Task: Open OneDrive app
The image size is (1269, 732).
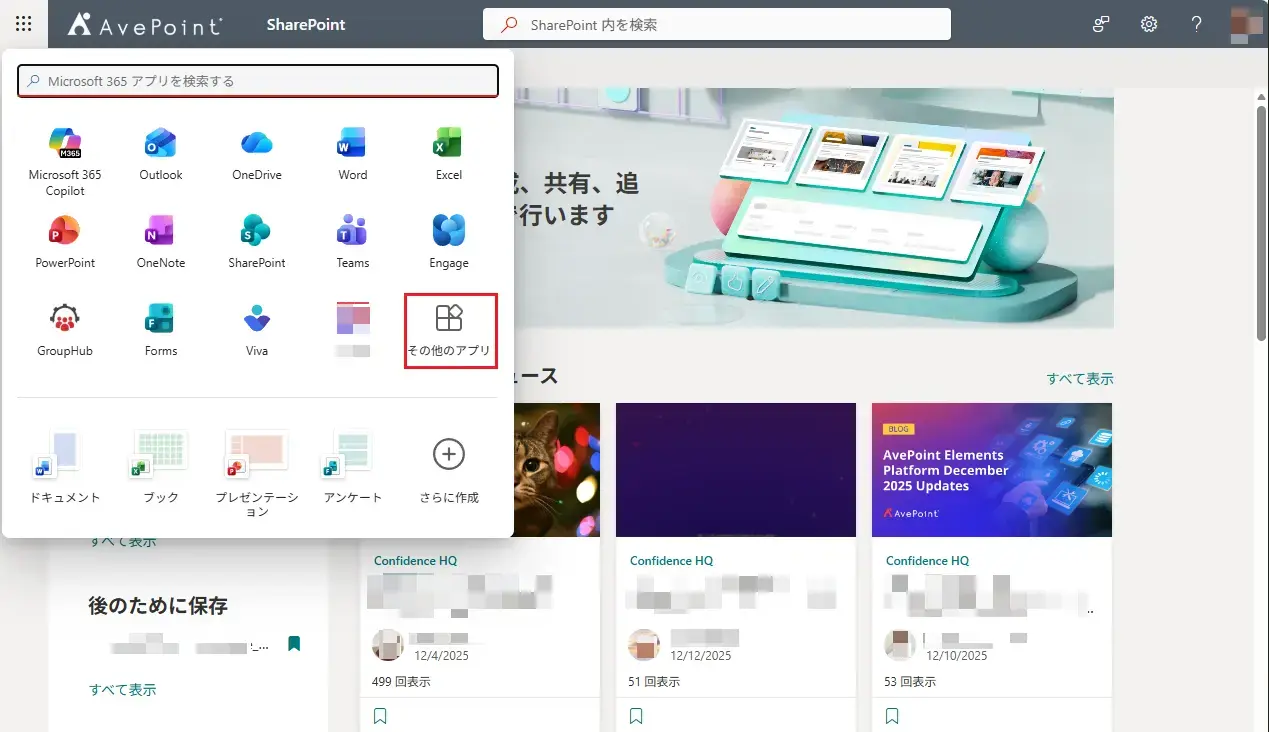Action: tap(257, 154)
